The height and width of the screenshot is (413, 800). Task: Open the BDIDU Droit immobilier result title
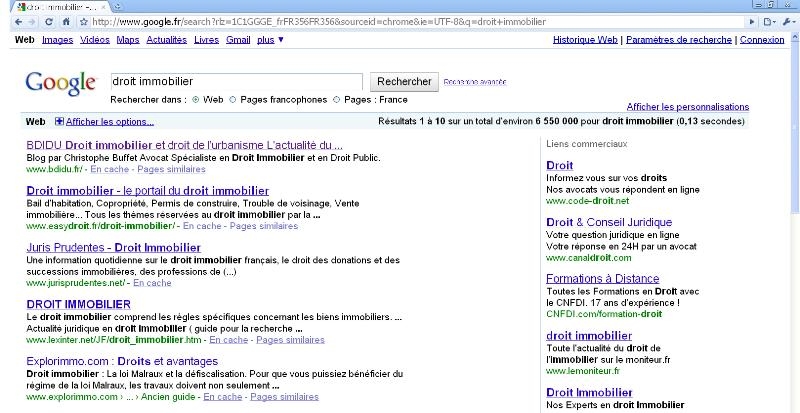pyautogui.click(x=184, y=145)
